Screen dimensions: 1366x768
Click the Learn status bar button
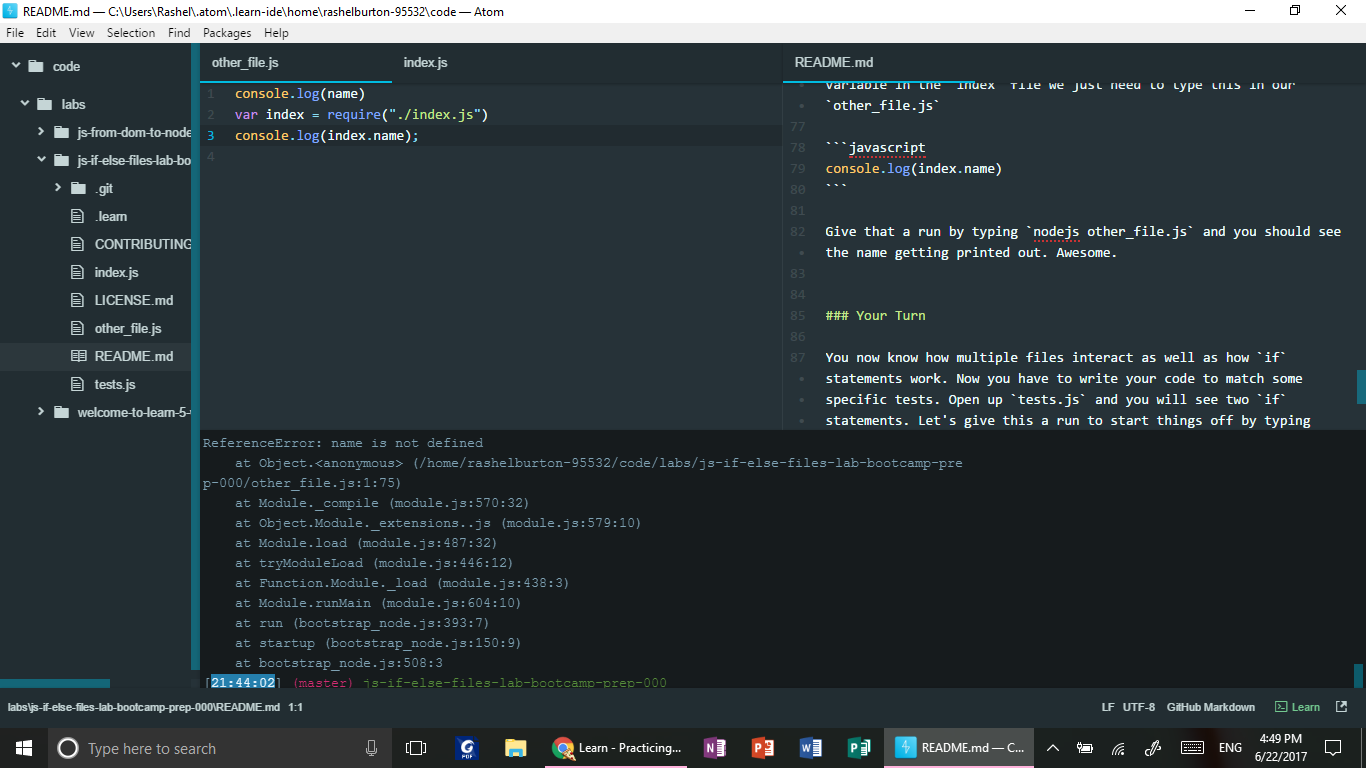click(1297, 707)
